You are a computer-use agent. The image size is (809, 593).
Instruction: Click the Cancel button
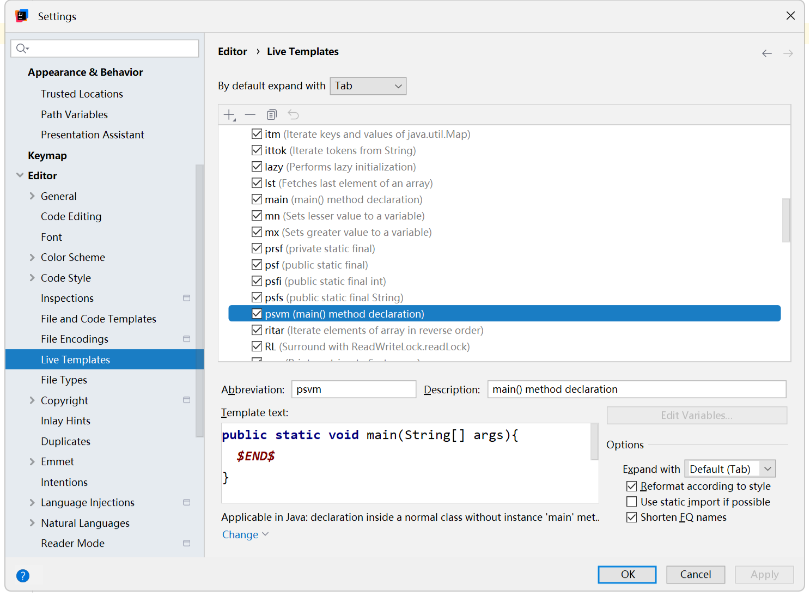point(695,574)
